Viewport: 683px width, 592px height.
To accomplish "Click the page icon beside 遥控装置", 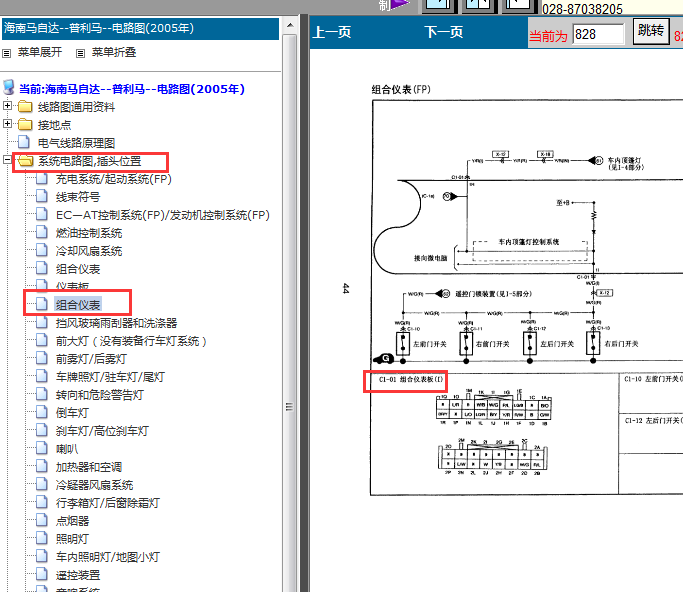I will coord(42,574).
